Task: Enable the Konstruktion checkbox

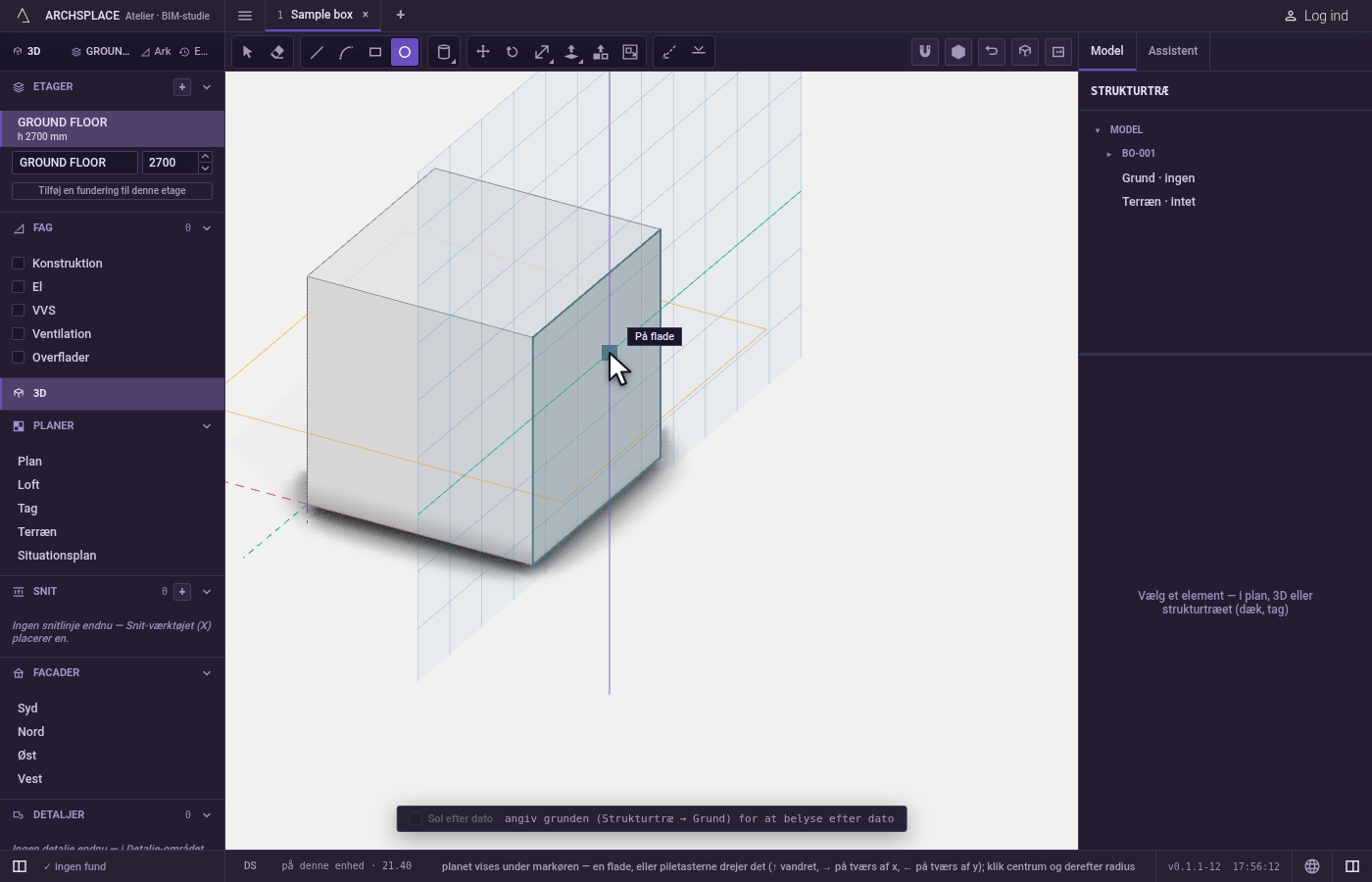Action: 18,263
